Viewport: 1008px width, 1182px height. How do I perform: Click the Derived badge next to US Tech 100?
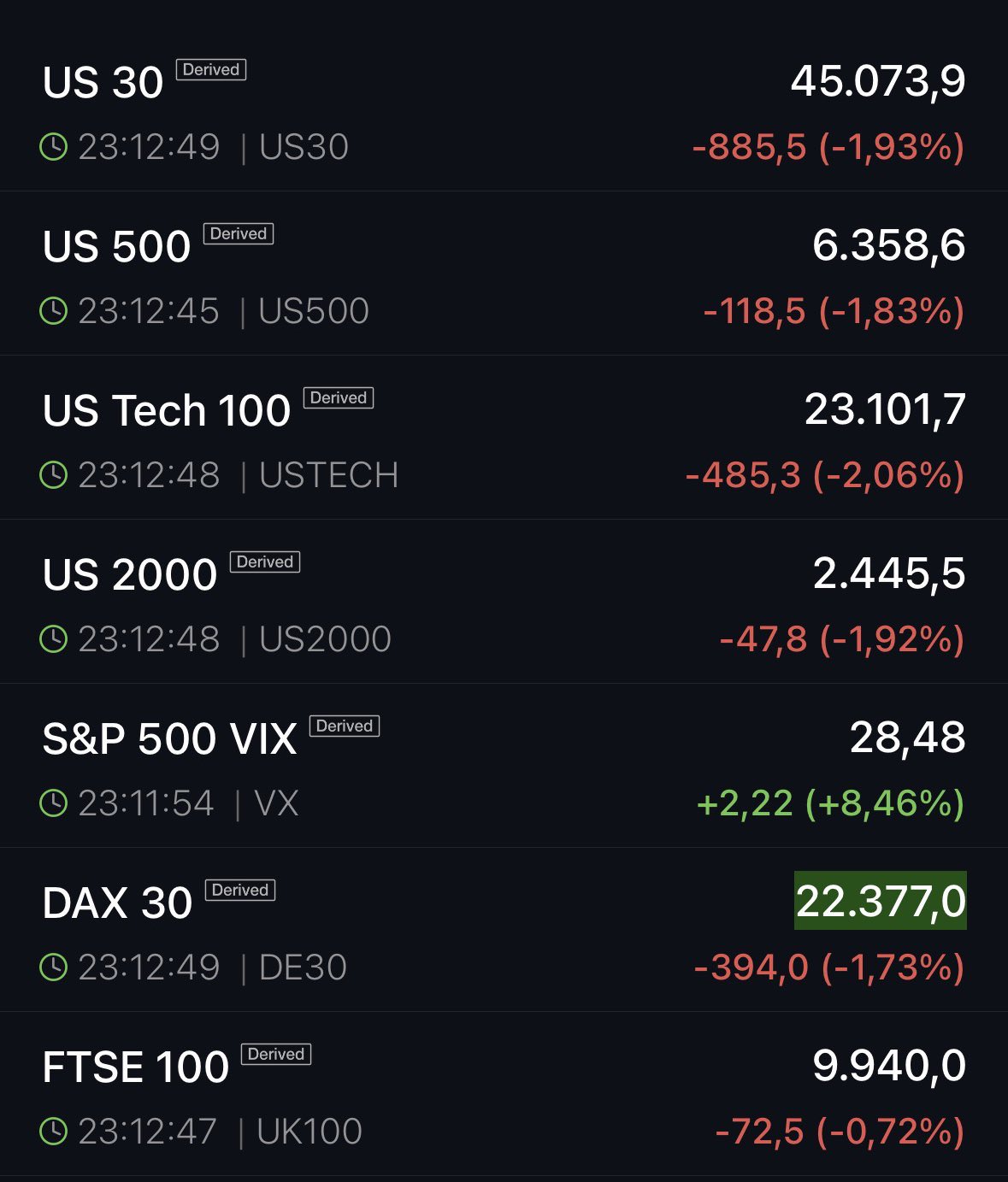click(339, 398)
